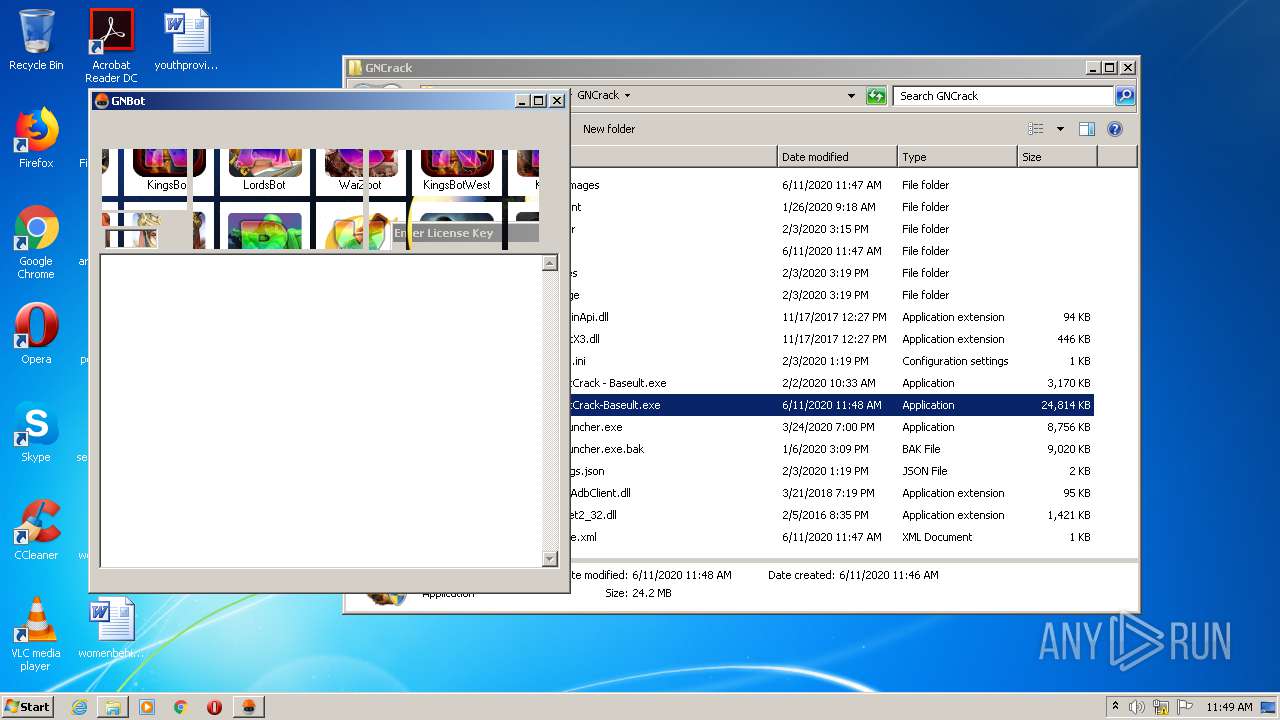Toggle the preview pane button
Image resolution: width=1280 pixels, height=720 pixels.
click(x=1087, y=129)
